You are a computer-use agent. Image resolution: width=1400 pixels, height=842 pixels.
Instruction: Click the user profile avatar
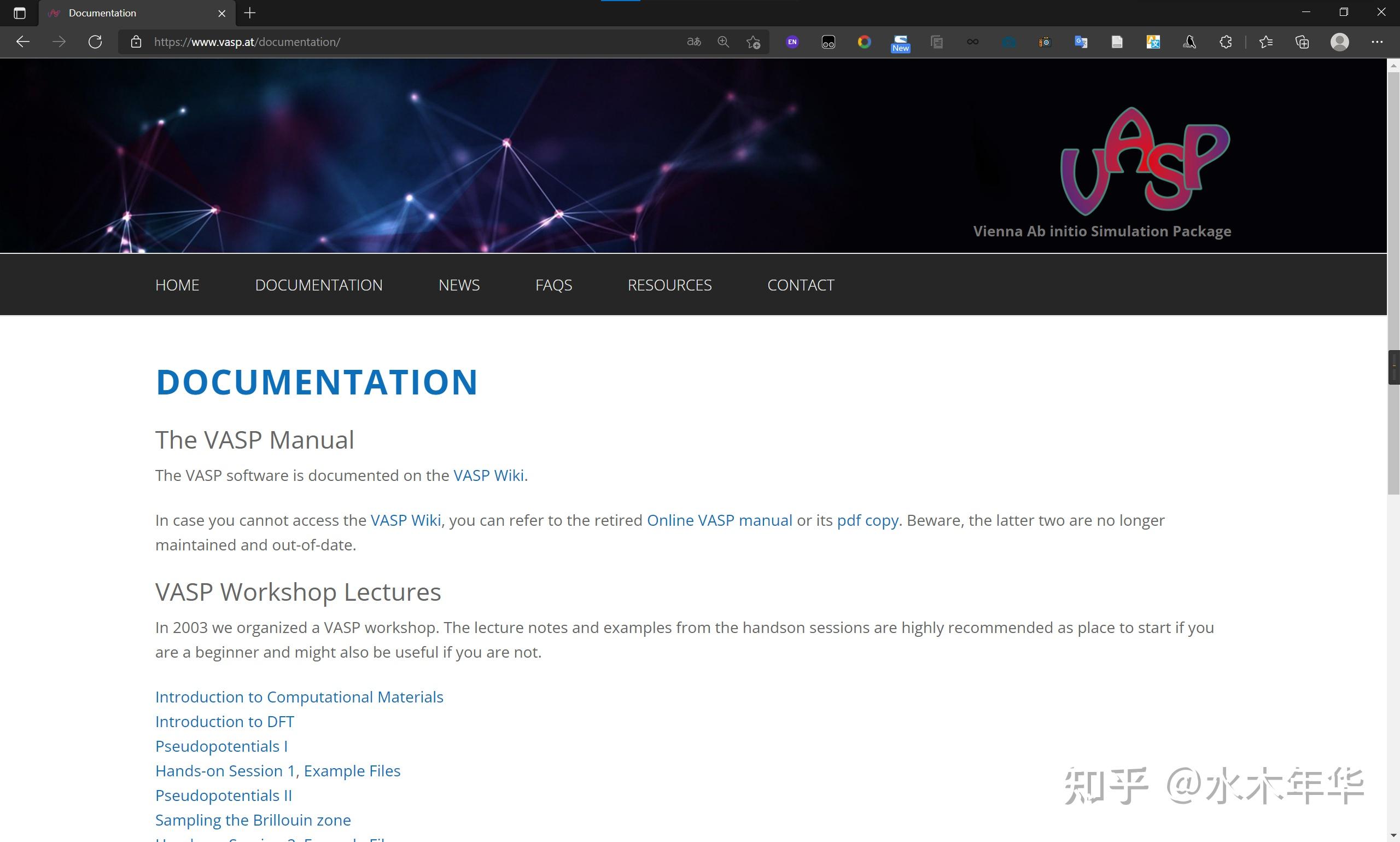pyautogui.click(x=1339, y=42)
